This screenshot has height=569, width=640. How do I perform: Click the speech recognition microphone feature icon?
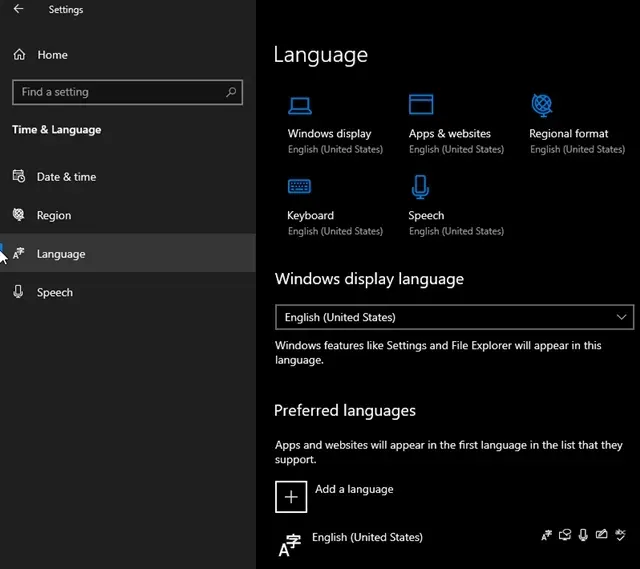pos(583,535)
